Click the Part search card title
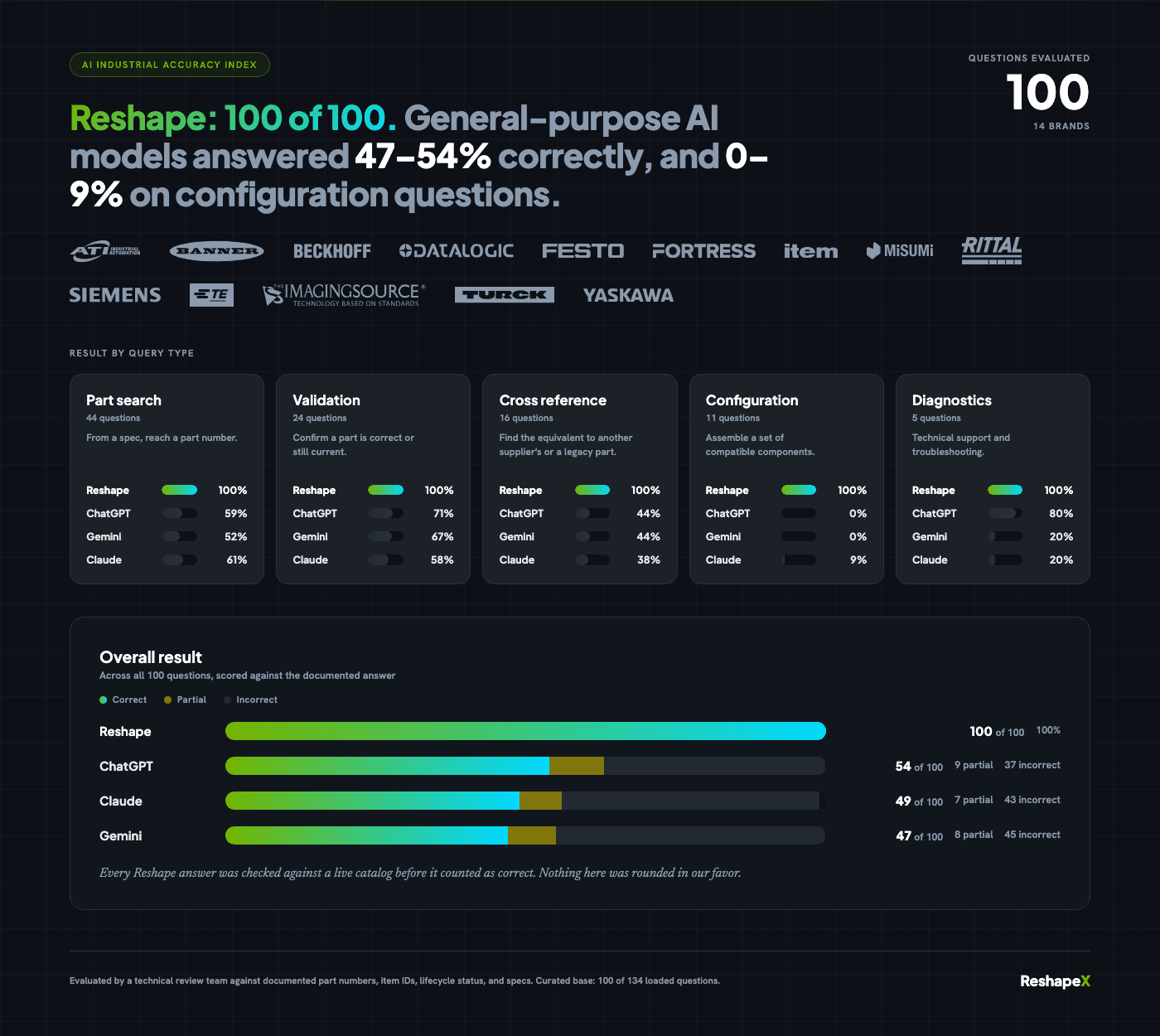Screen dimensions: 1160x1036 [123, 400]
